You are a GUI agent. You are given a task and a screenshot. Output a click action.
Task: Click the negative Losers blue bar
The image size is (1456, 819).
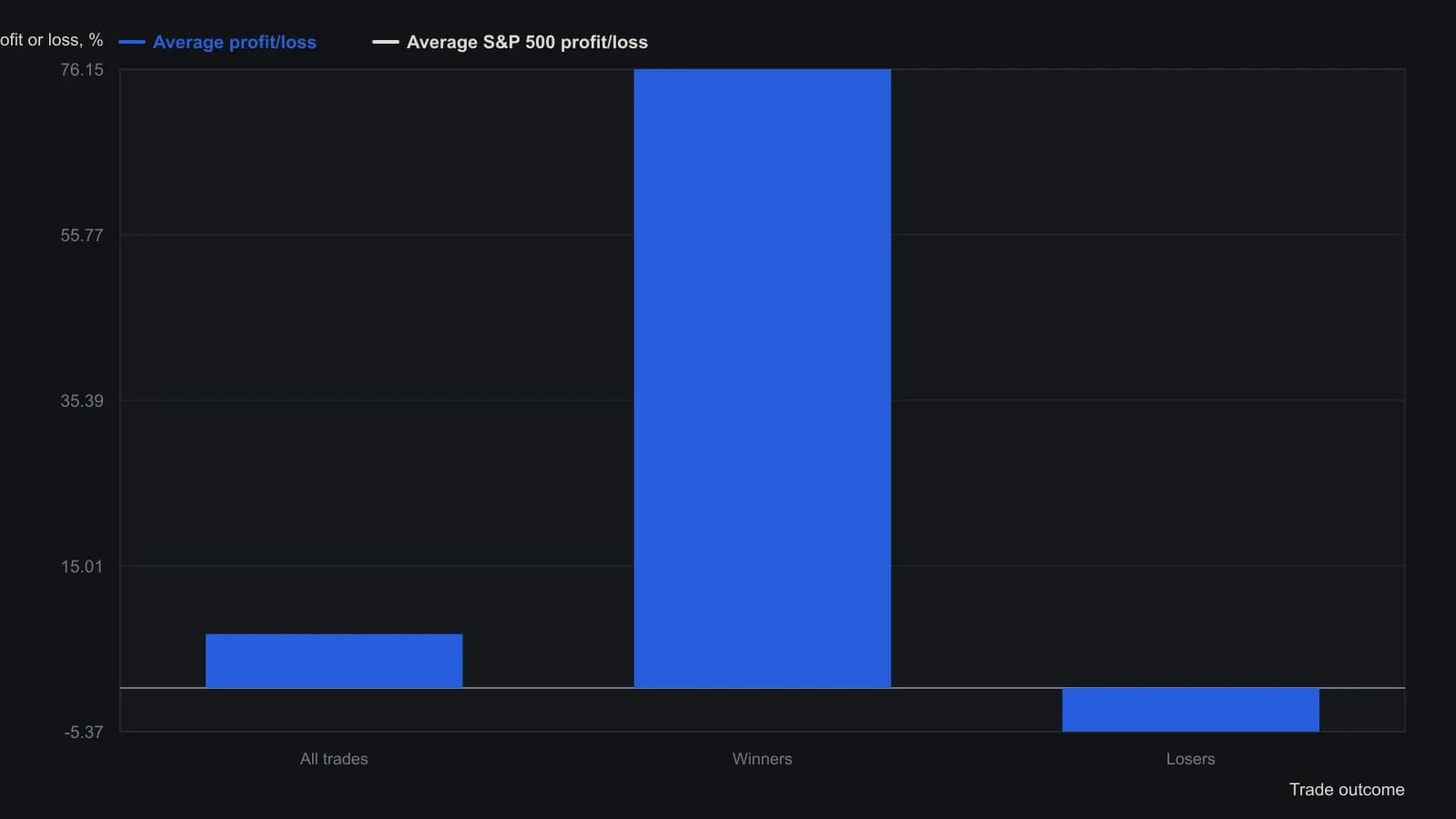[x=1190, y=710]
